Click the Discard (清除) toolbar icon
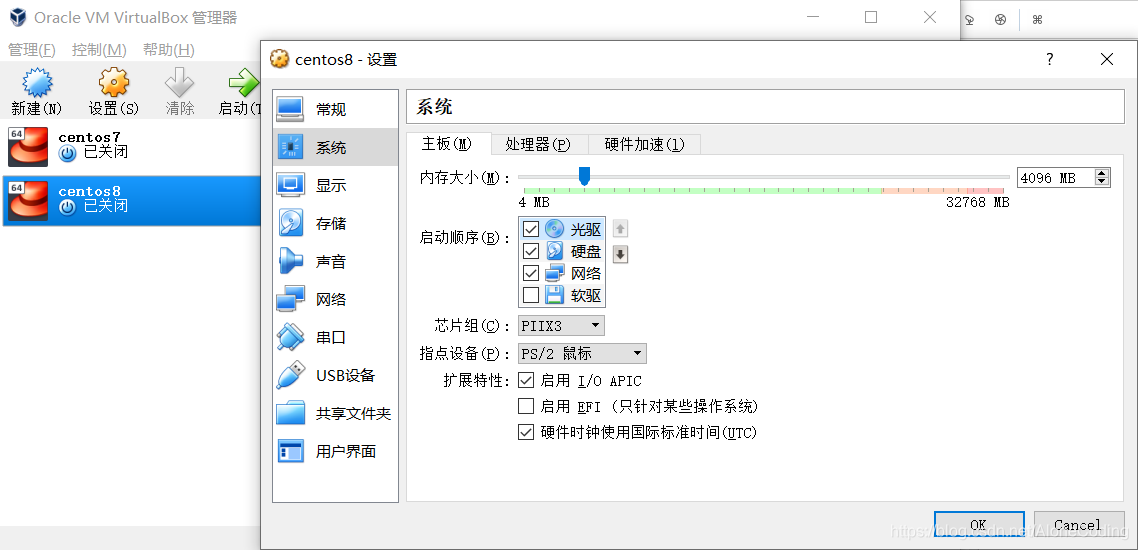 tap(179, 83)
